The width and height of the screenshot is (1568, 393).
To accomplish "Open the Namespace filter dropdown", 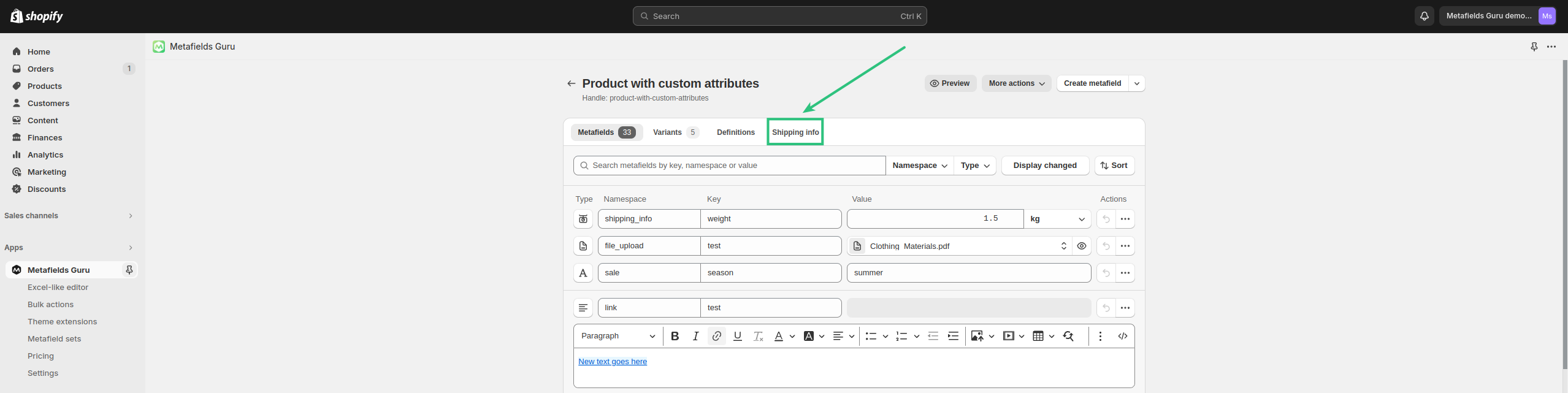I will pyautogui.click(x=920, y=166).
